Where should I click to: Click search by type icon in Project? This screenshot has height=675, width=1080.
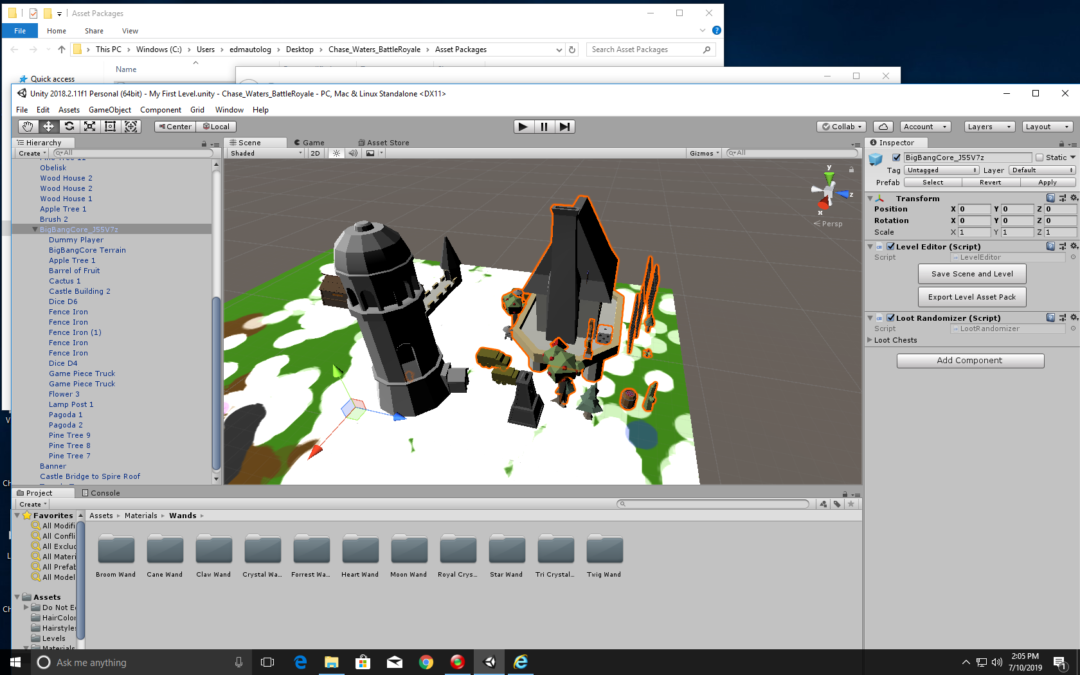(x=823, y=504)
